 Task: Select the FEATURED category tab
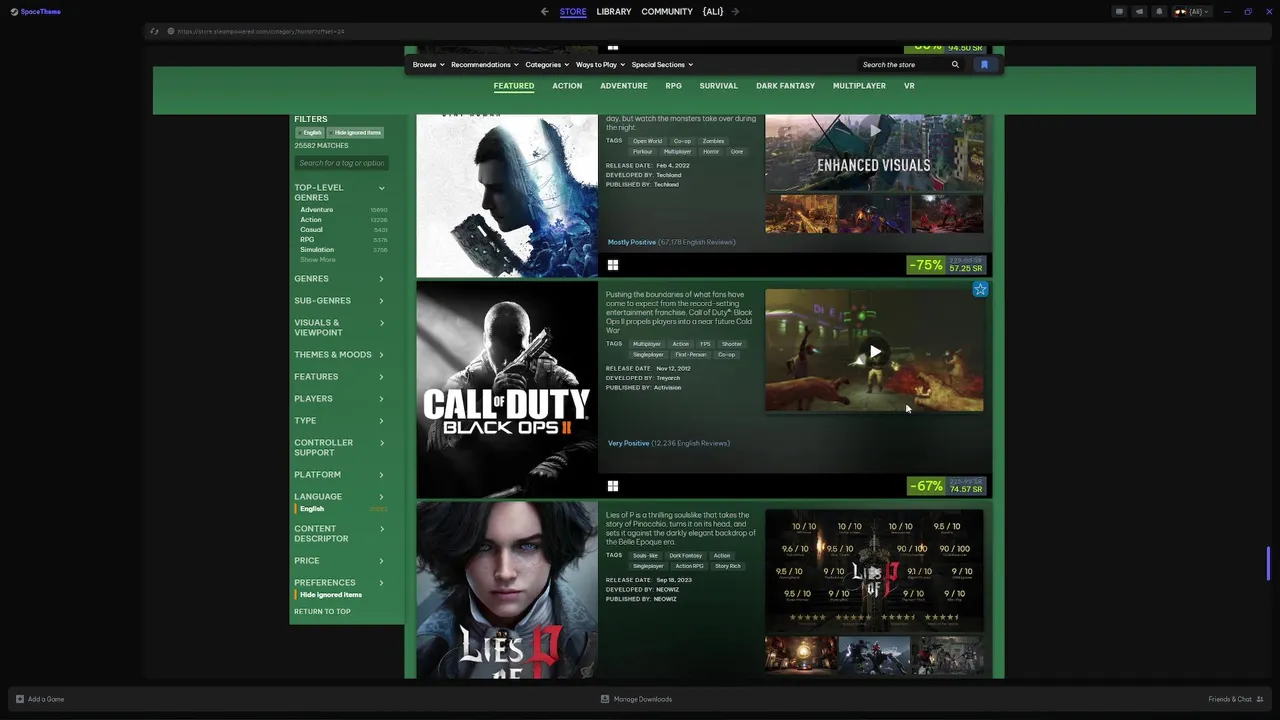(514, 86)
